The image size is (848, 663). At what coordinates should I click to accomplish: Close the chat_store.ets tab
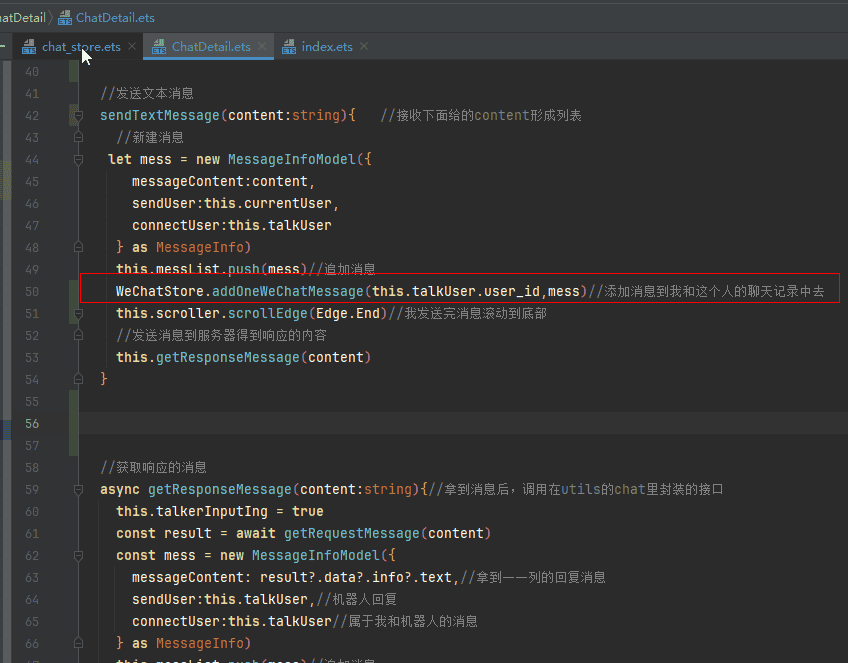click(131, 45)
